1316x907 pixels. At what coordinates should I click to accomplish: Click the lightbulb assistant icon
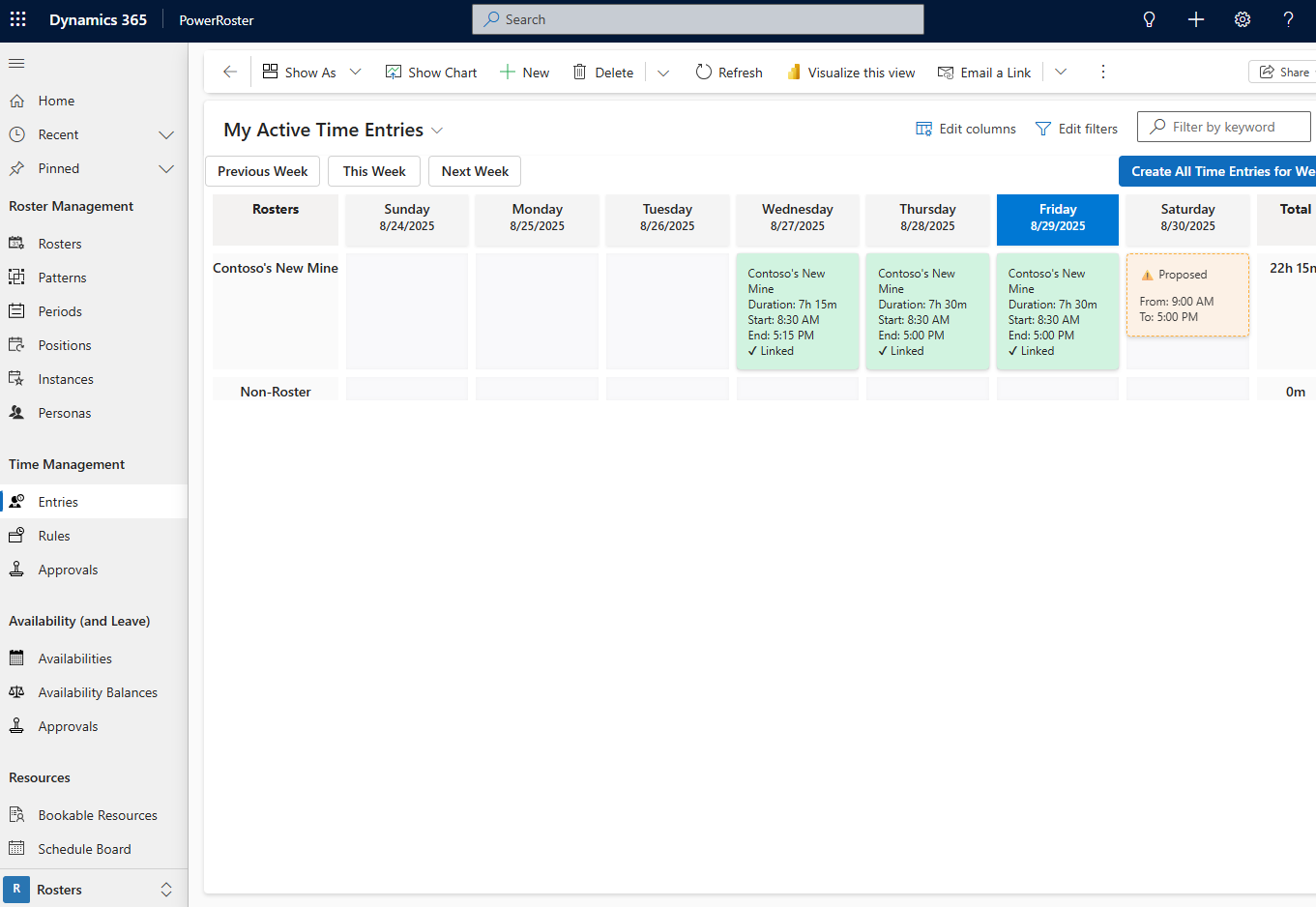click(x=1149, y=19)
